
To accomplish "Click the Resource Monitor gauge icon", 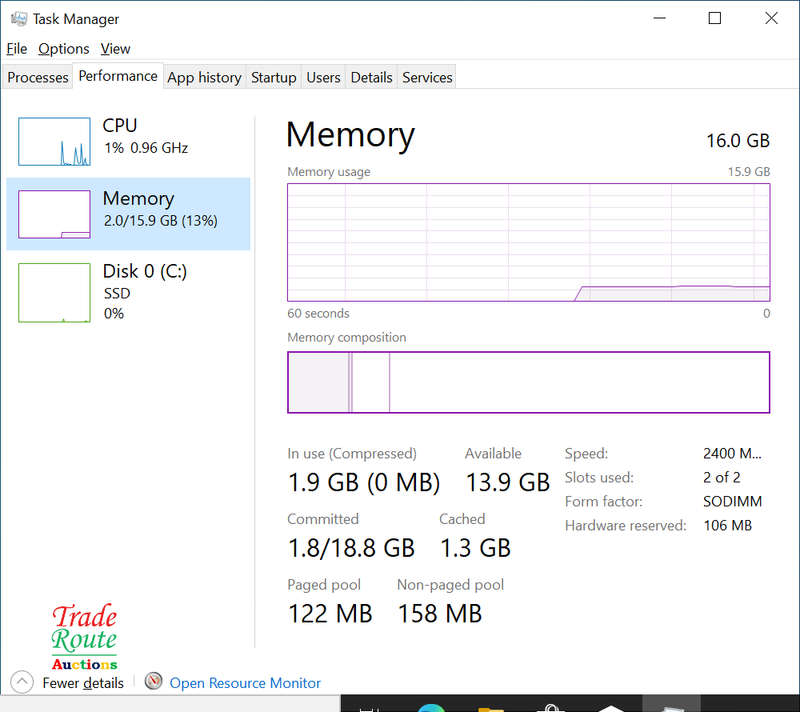I will tap(153, 682).
